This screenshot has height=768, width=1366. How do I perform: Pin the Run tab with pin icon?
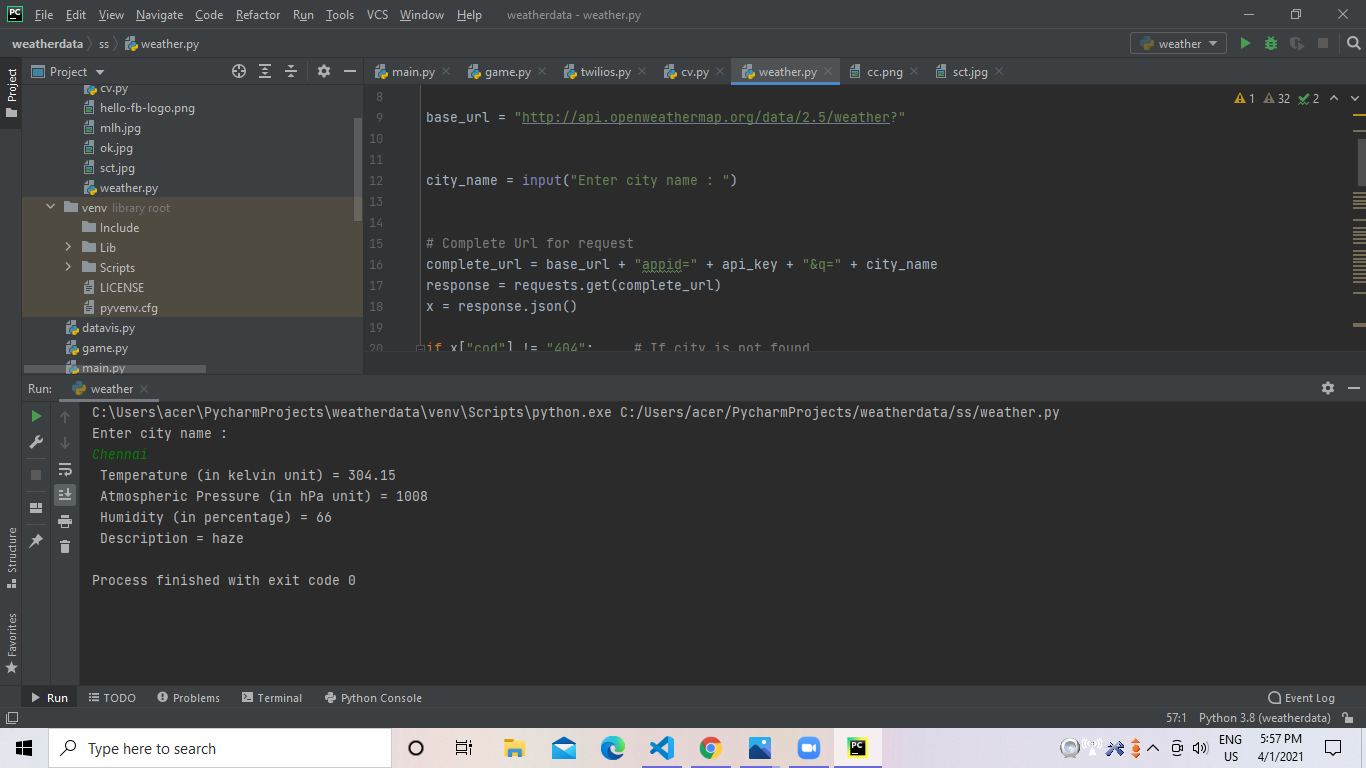[x=37, y=540]
